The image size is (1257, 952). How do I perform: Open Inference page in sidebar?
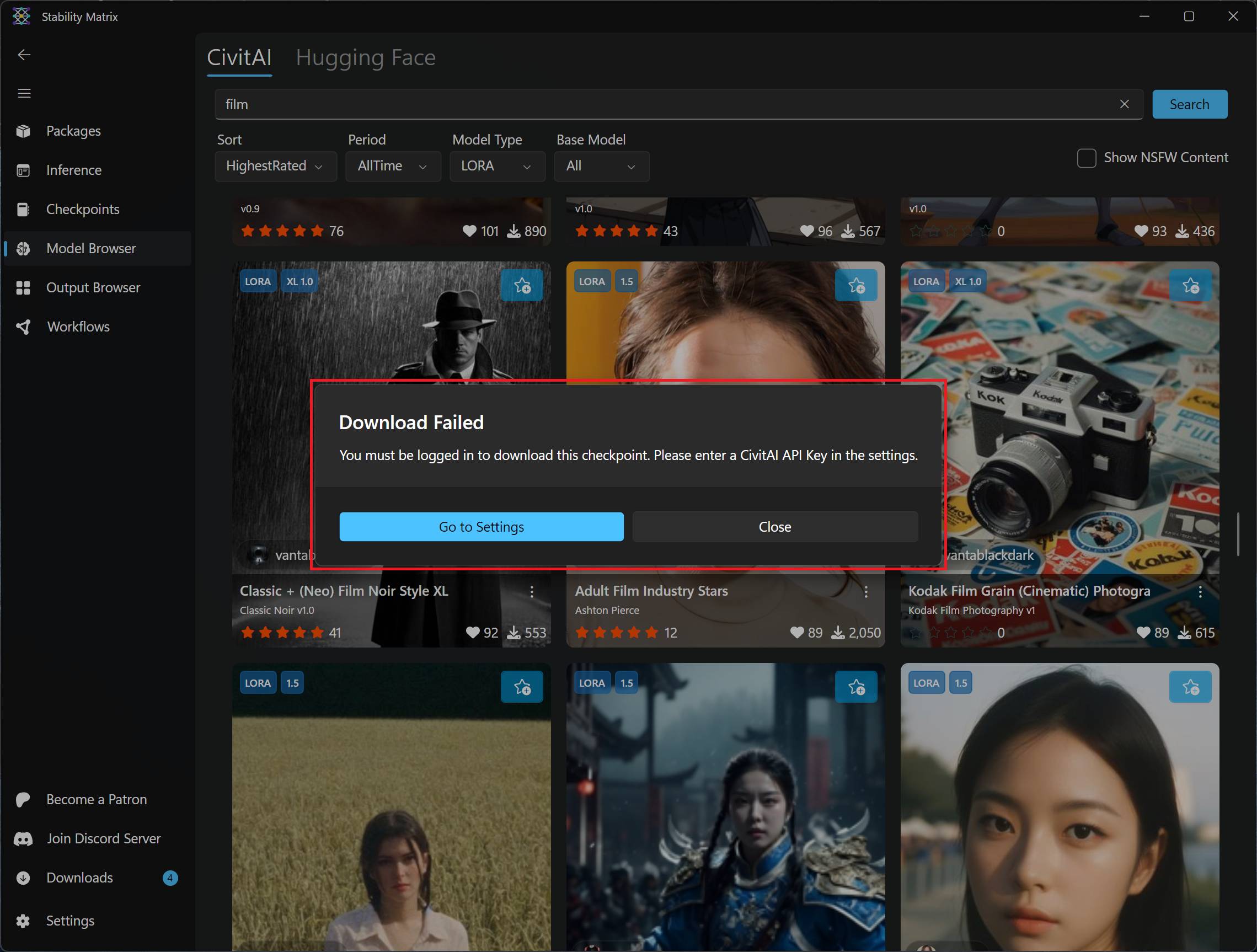(74, 170)
